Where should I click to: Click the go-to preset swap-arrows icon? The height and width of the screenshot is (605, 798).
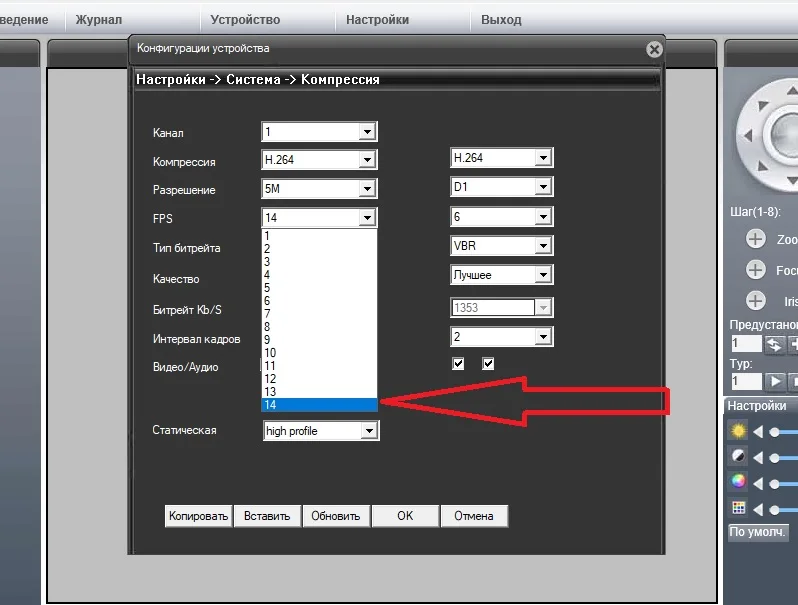point(774,344)
